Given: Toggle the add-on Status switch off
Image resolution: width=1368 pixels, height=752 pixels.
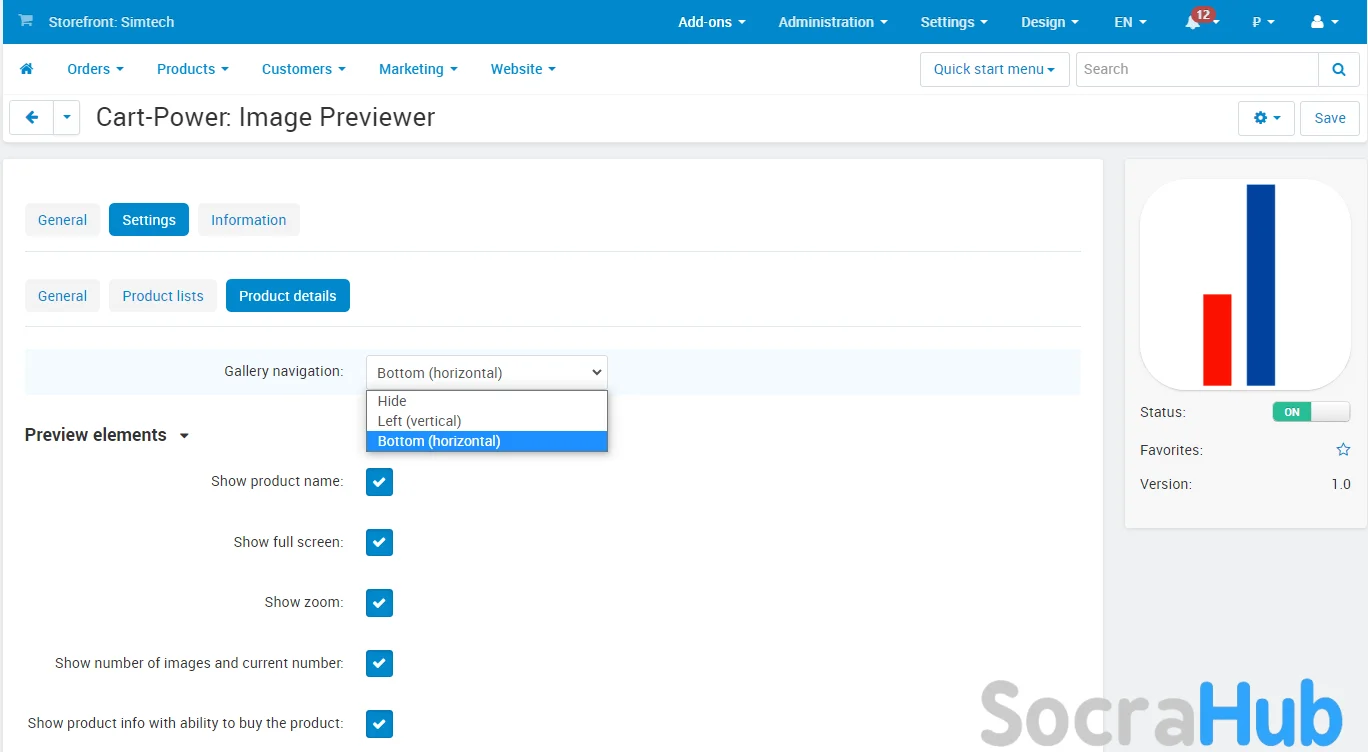Looking at the screenshot, I should click(x=1310, y=412).
